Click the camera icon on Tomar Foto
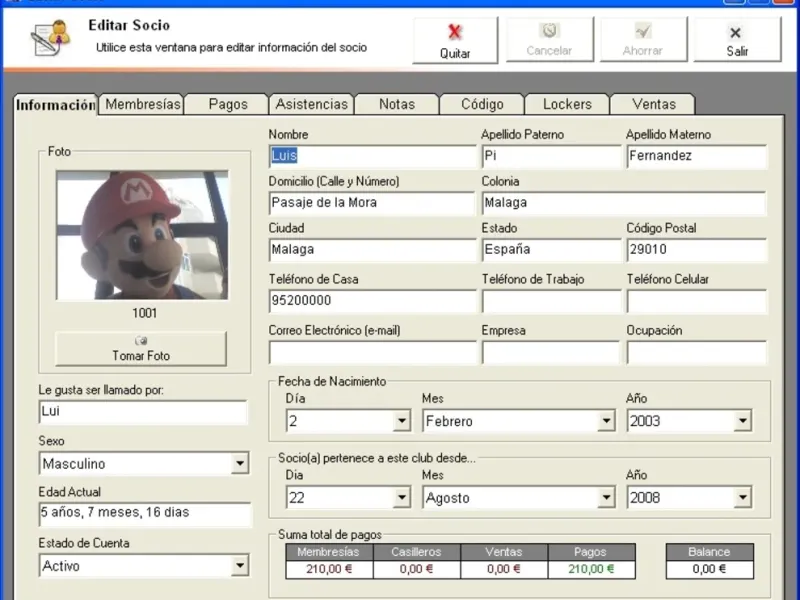800x600 pixels. (x=141, y=341)
